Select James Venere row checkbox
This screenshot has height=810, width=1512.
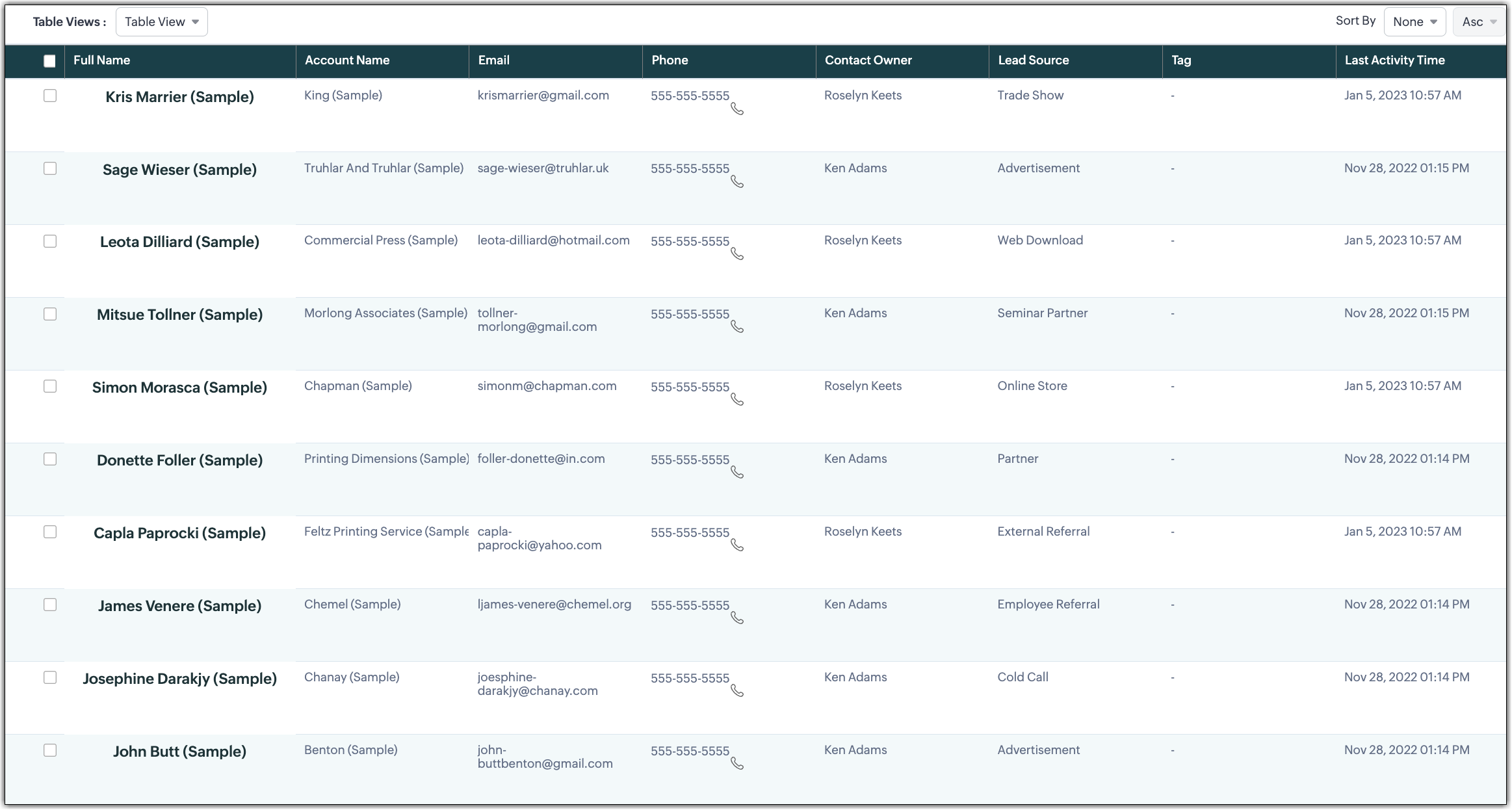click(x=50, y=605)
